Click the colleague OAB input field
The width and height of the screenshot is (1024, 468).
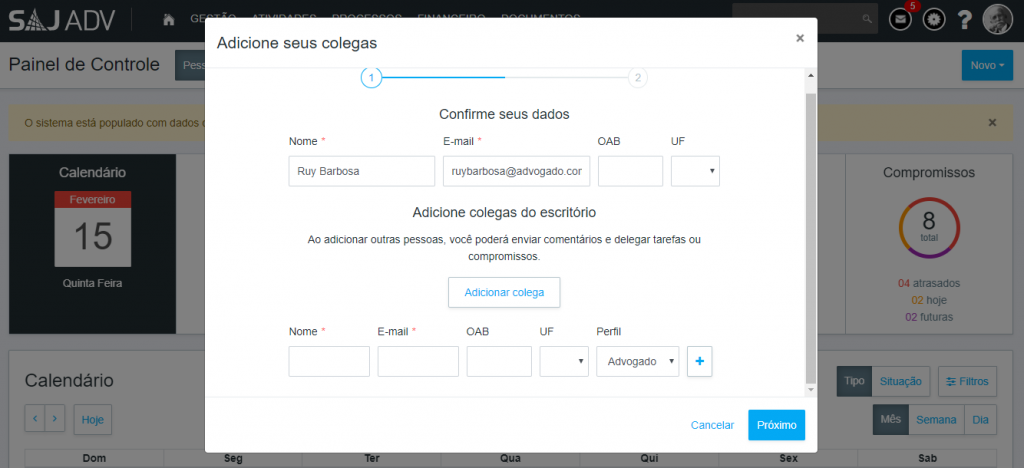pyautogui.click(x=499, y=362)
